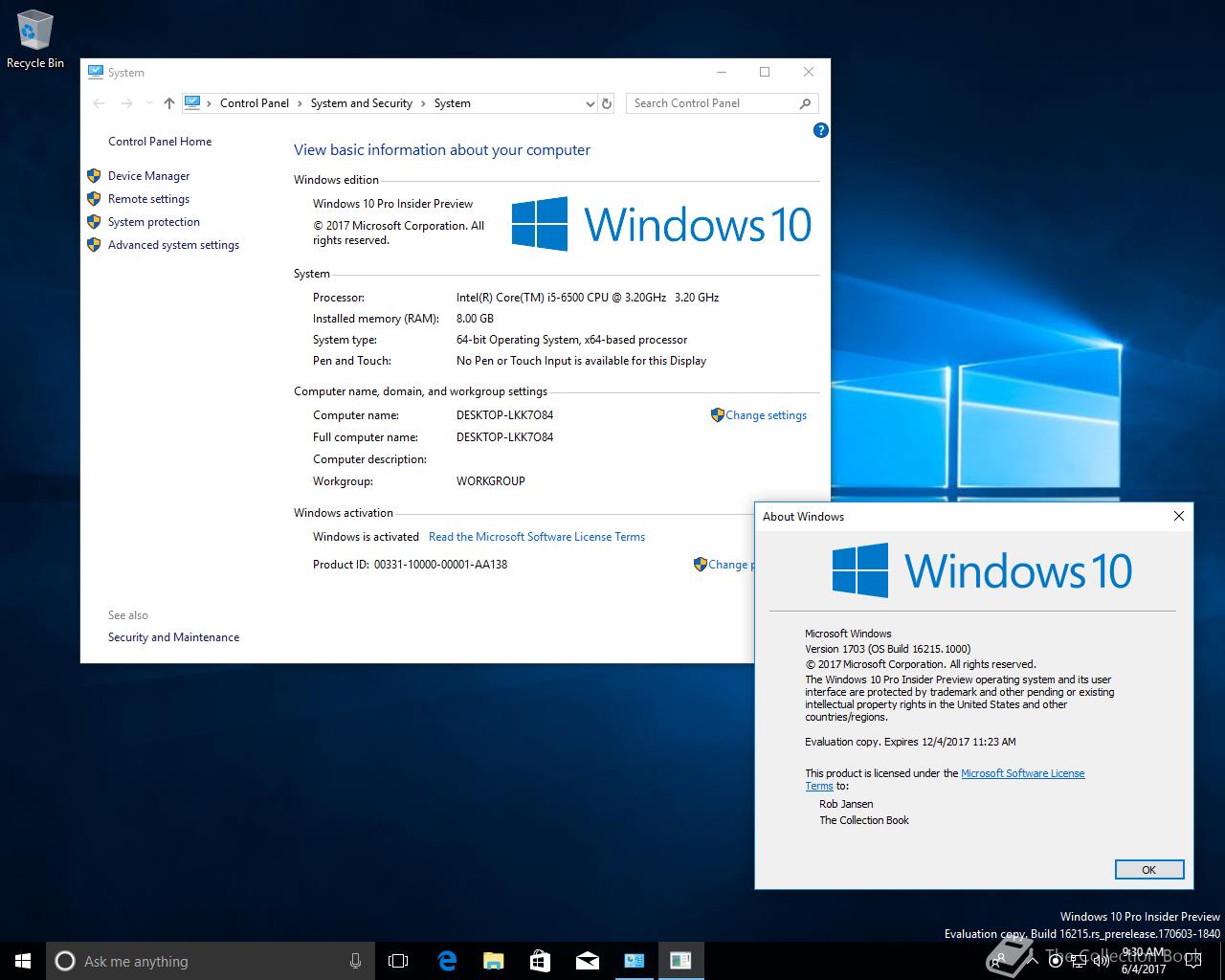
Task: Click the Cortana Ask me anything box
Action: pos(210,961)
